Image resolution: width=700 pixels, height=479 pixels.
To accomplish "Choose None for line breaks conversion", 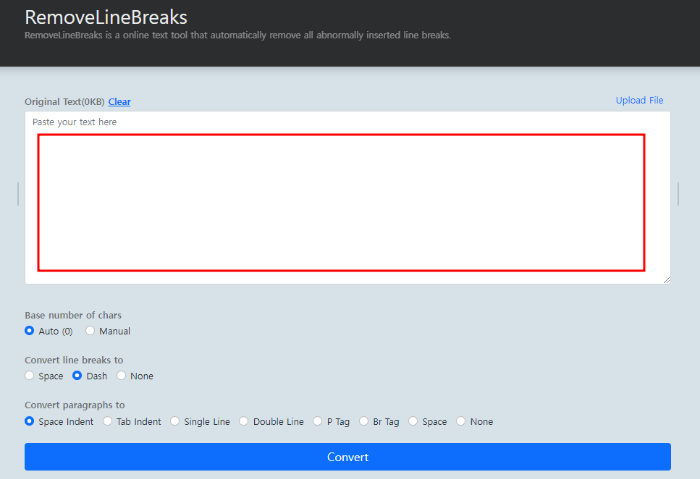I will point(121,375).
